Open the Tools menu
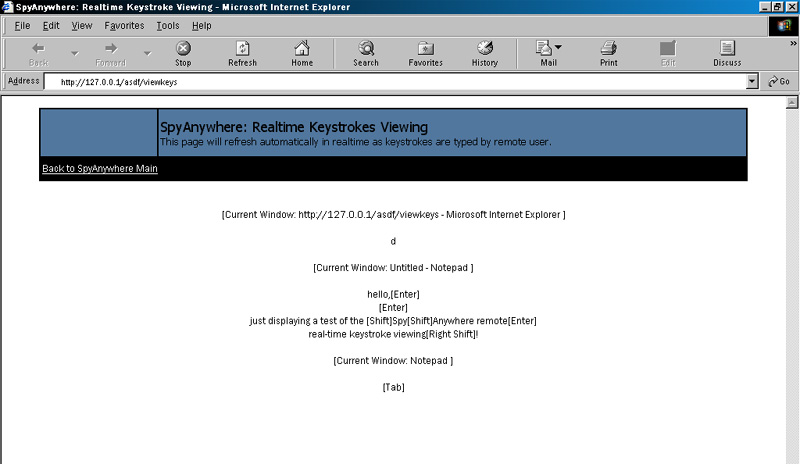 point(168,25)
